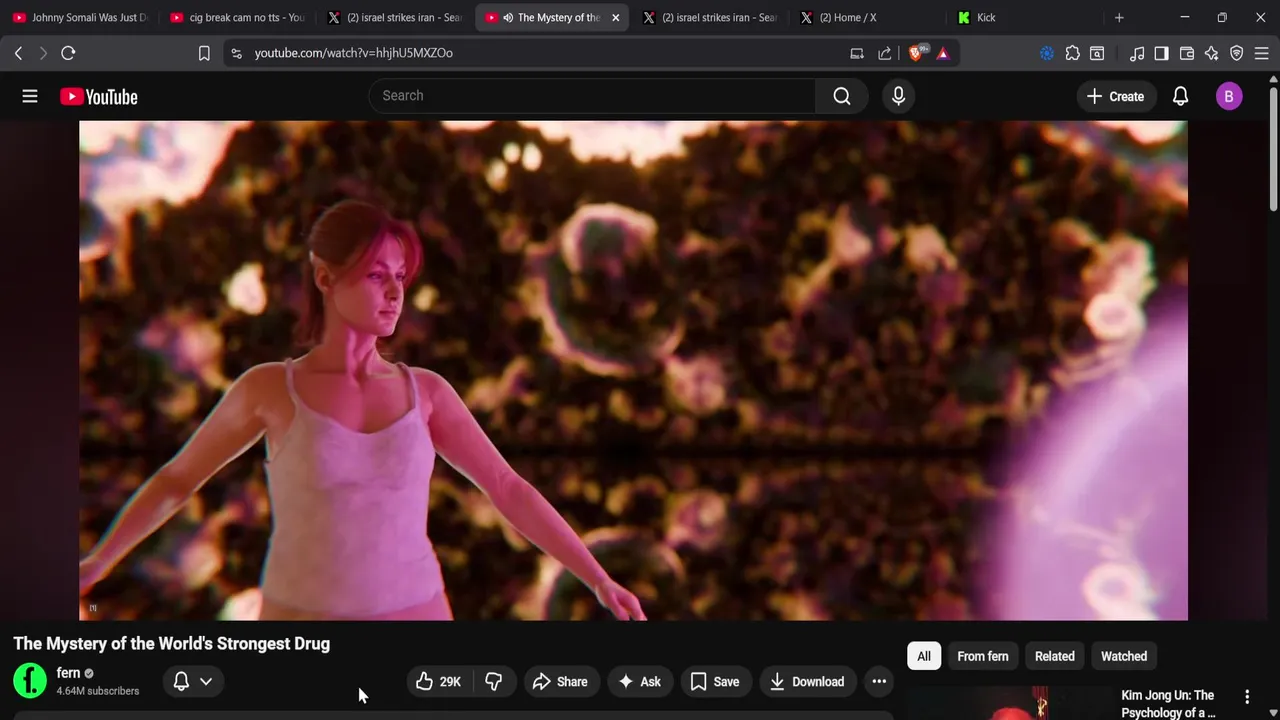Switch to Home / X tab

(x=869, y=17)
